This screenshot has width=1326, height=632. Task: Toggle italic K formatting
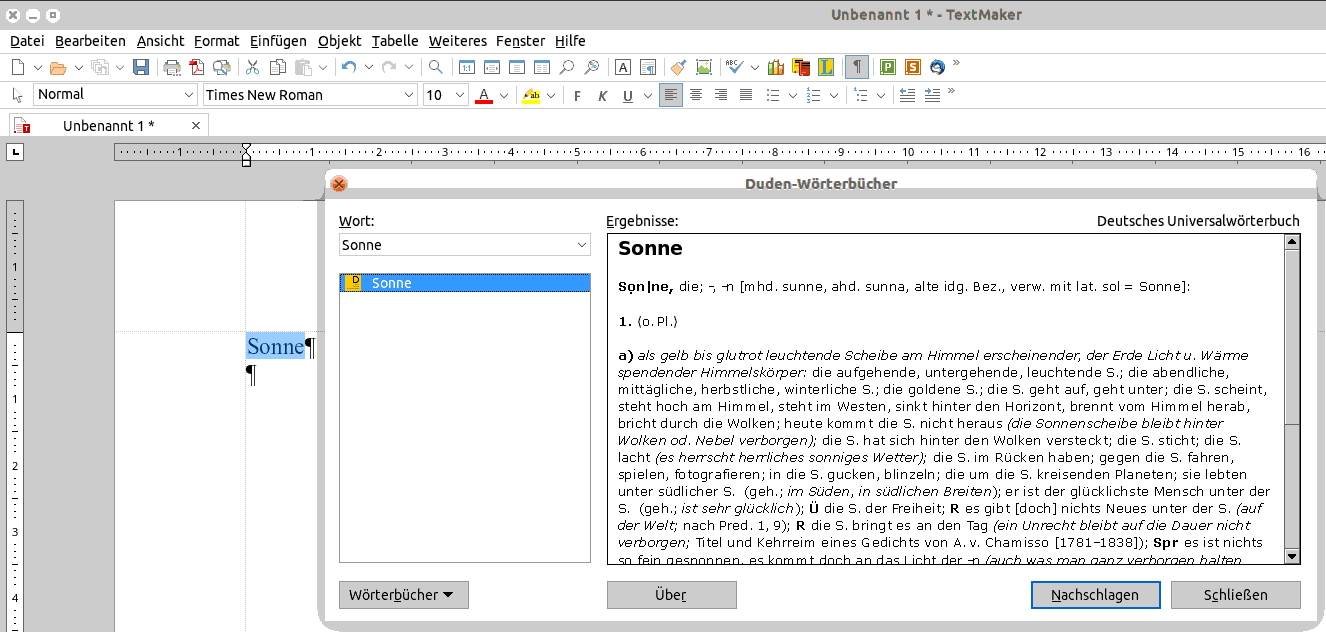(602, 96)
